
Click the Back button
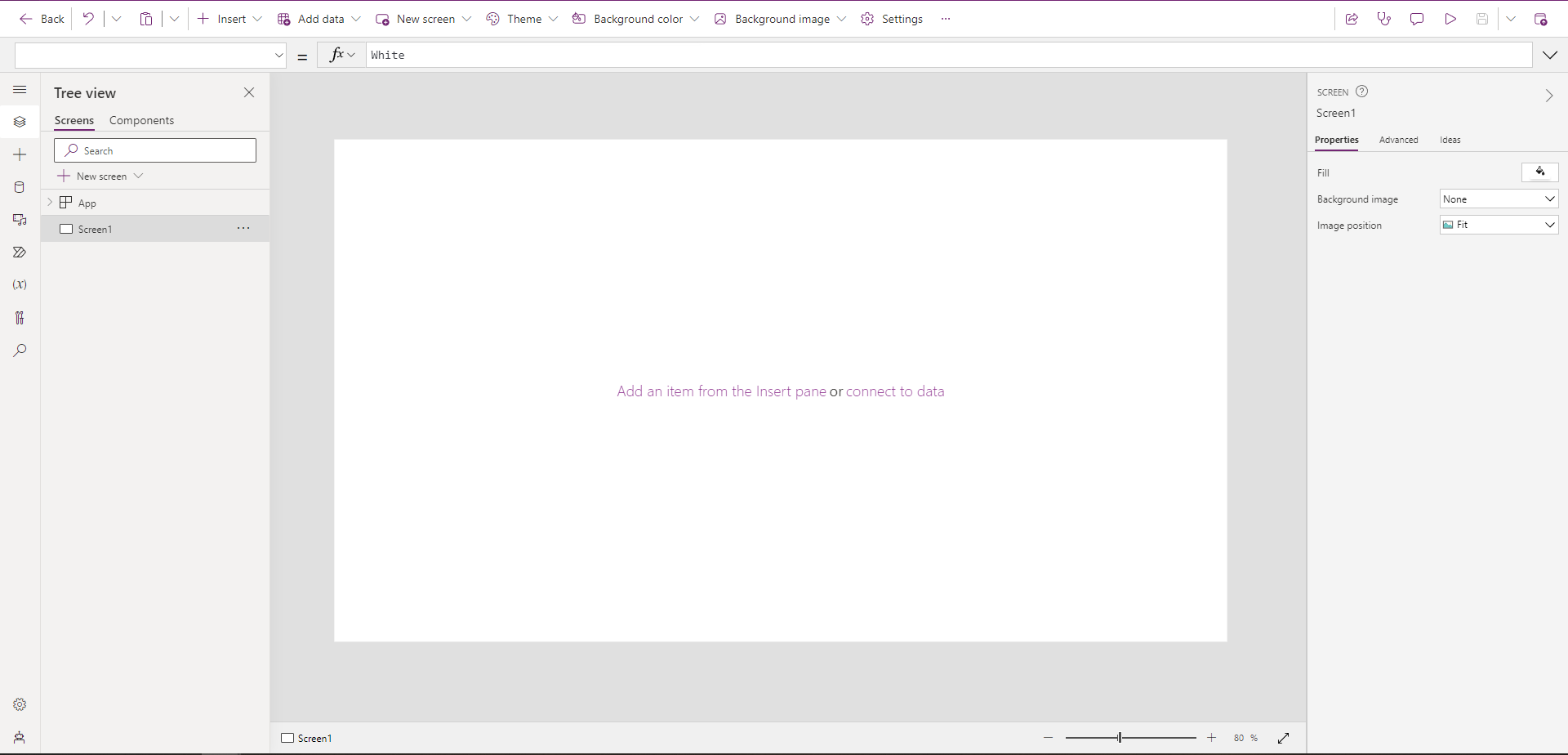[41, 18]
